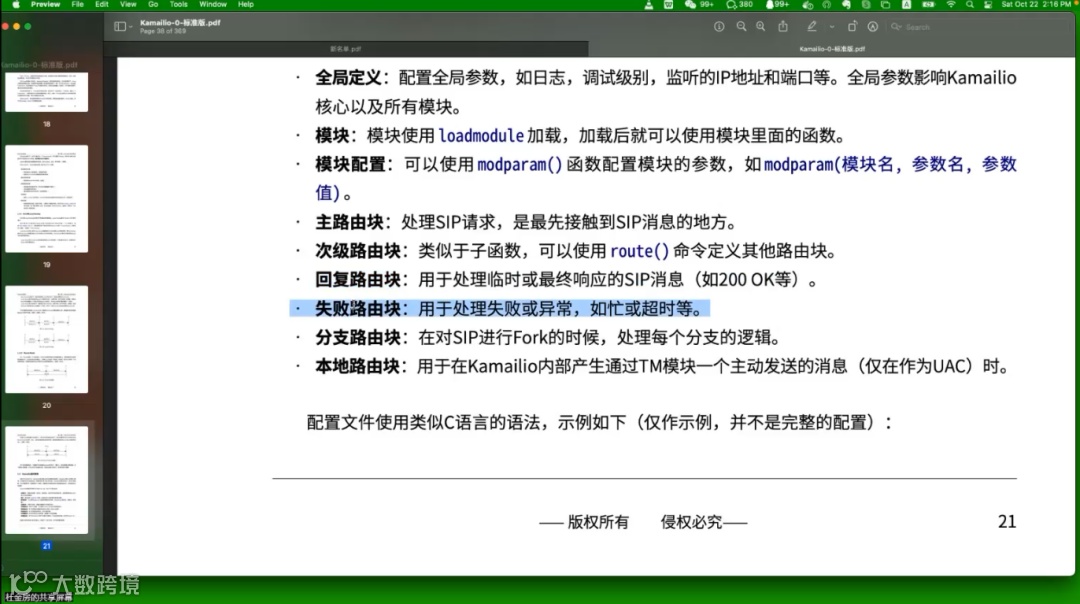The height and width of the screenshot is (604, 1080).
Task: Click Evernote elephant menu bar icon
Action: 847,5
